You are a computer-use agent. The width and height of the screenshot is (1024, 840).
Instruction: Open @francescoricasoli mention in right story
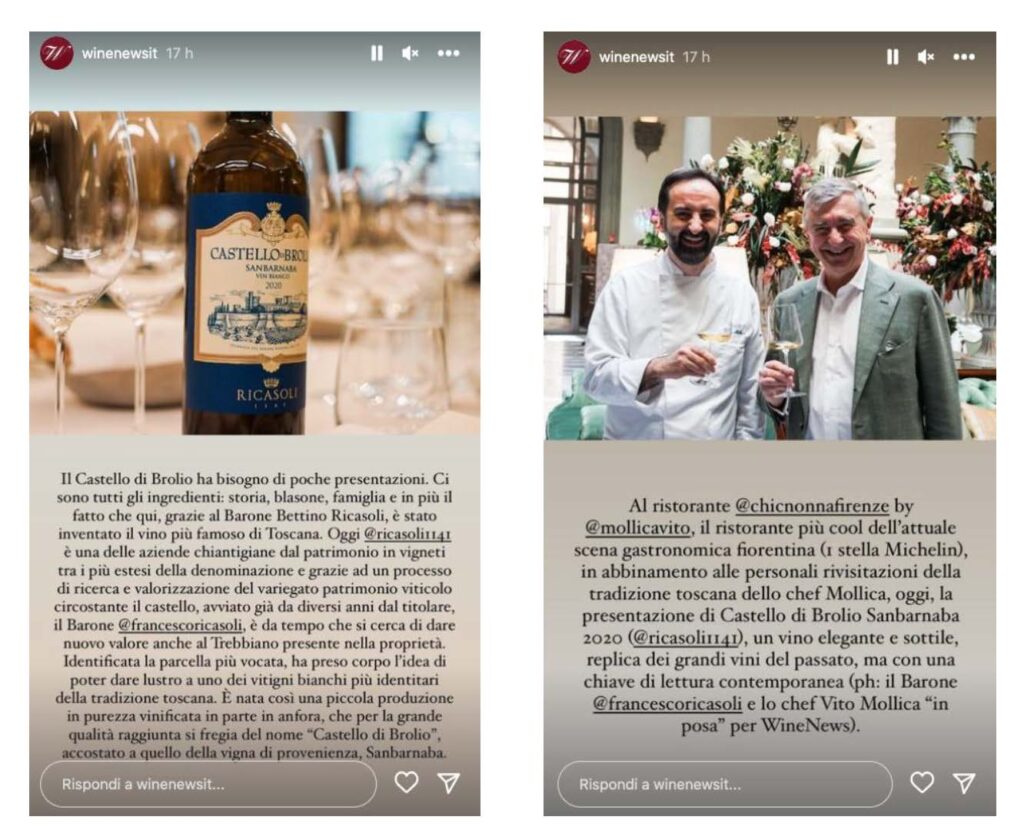pos(667,703)
